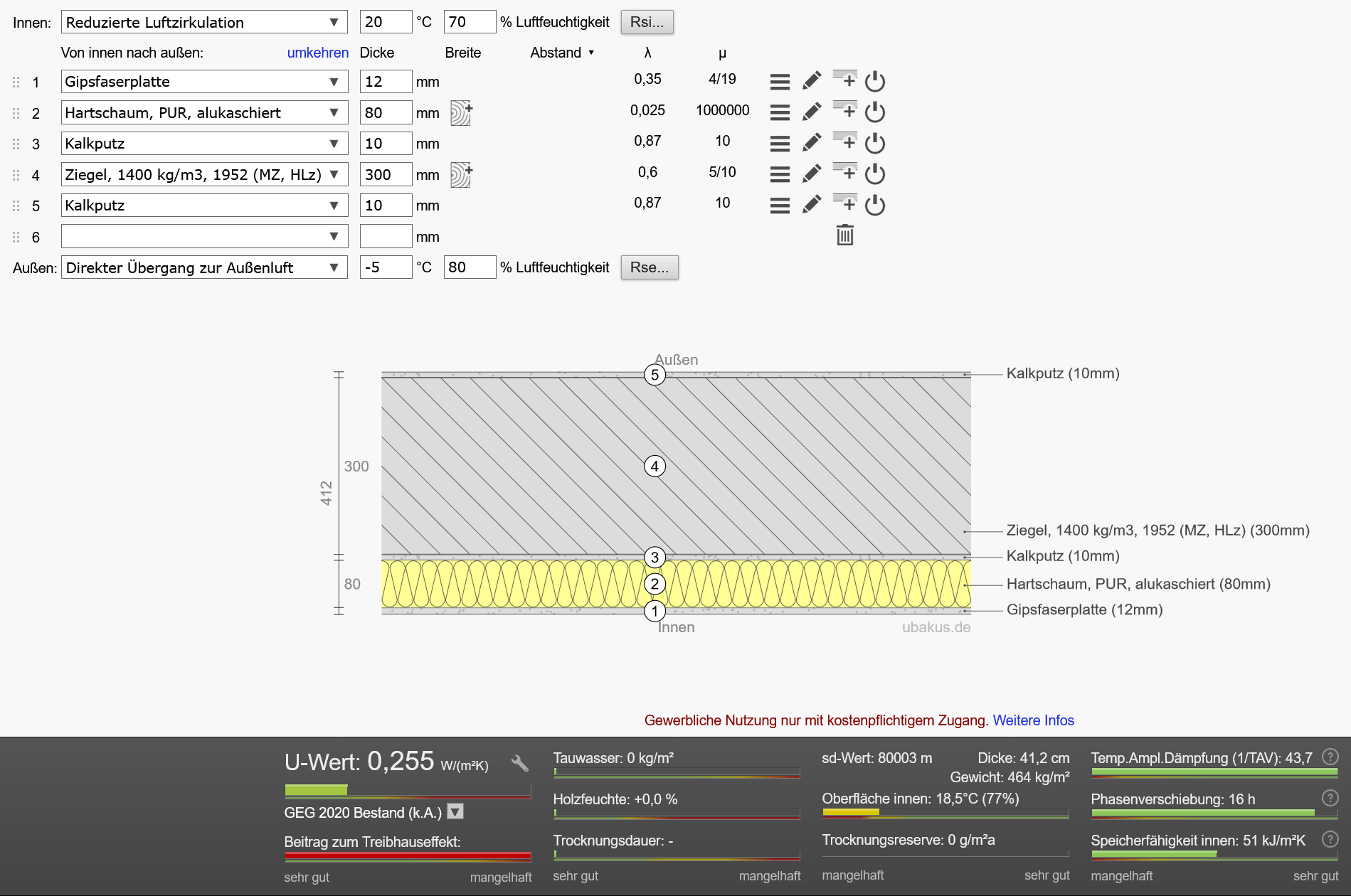This screenshot has height=896, width=1351.
Task: Click the pencil edit icon for Gipsfaserplatte
Action: 812,81
